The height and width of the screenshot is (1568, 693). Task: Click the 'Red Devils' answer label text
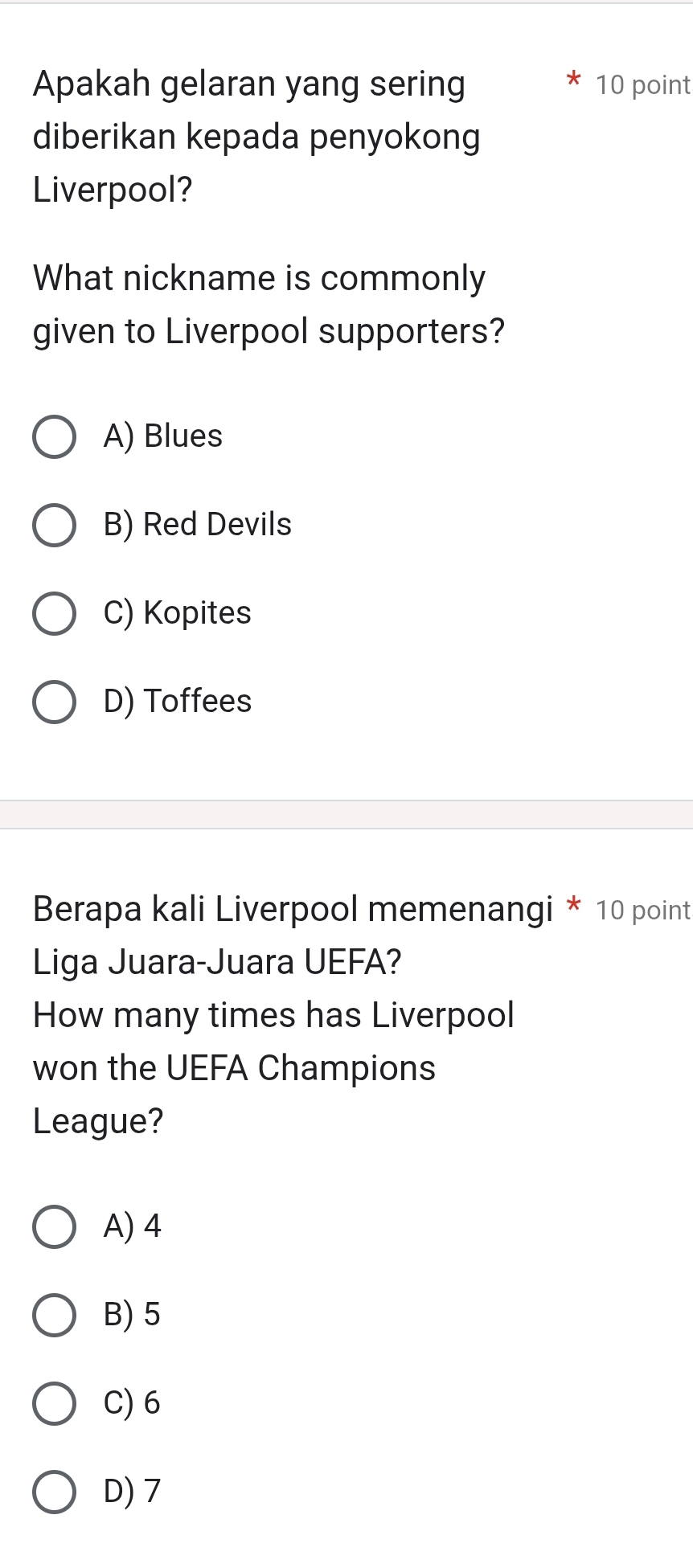click(x=217, y=525)
